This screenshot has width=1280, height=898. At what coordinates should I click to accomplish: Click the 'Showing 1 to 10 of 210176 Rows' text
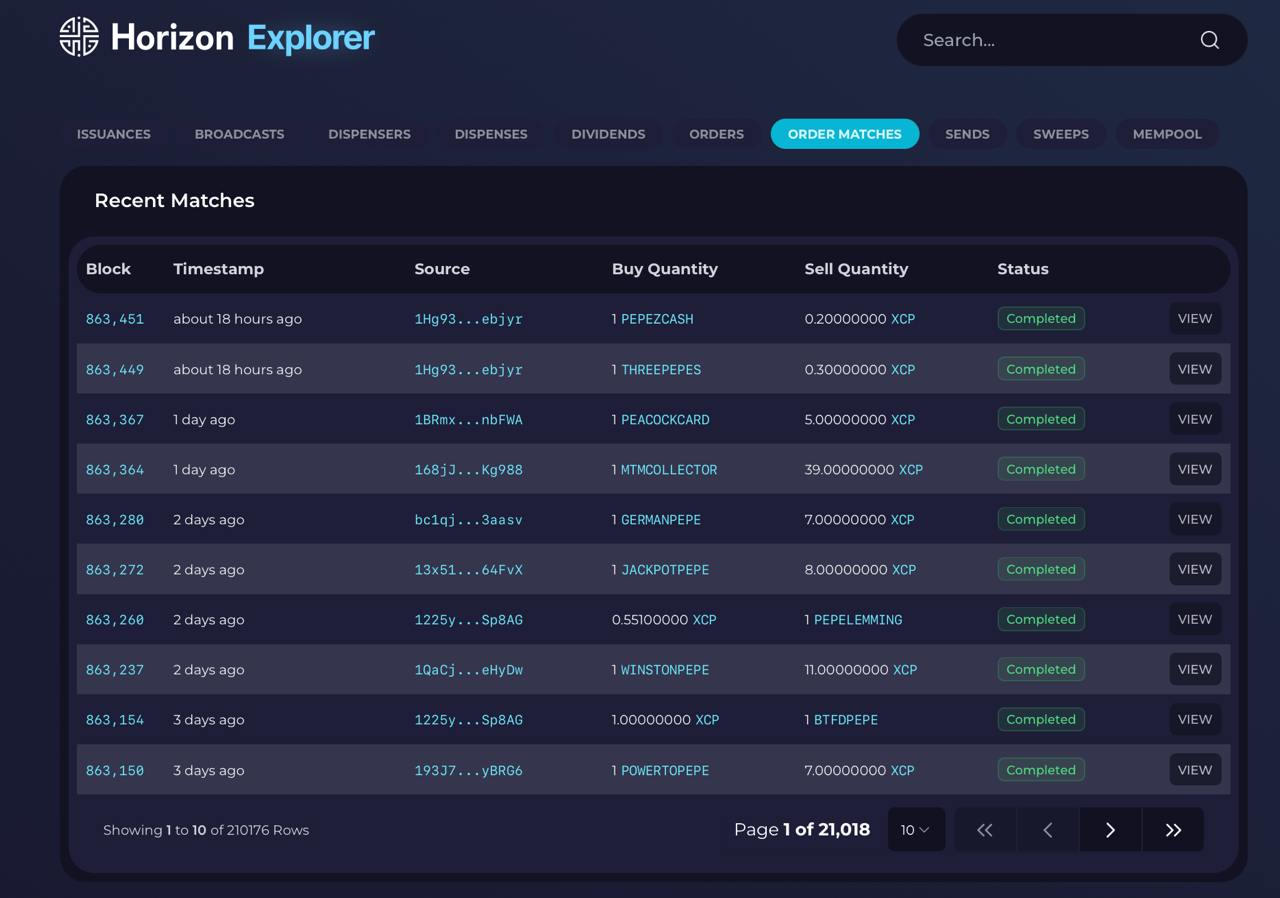click(206, 830)
